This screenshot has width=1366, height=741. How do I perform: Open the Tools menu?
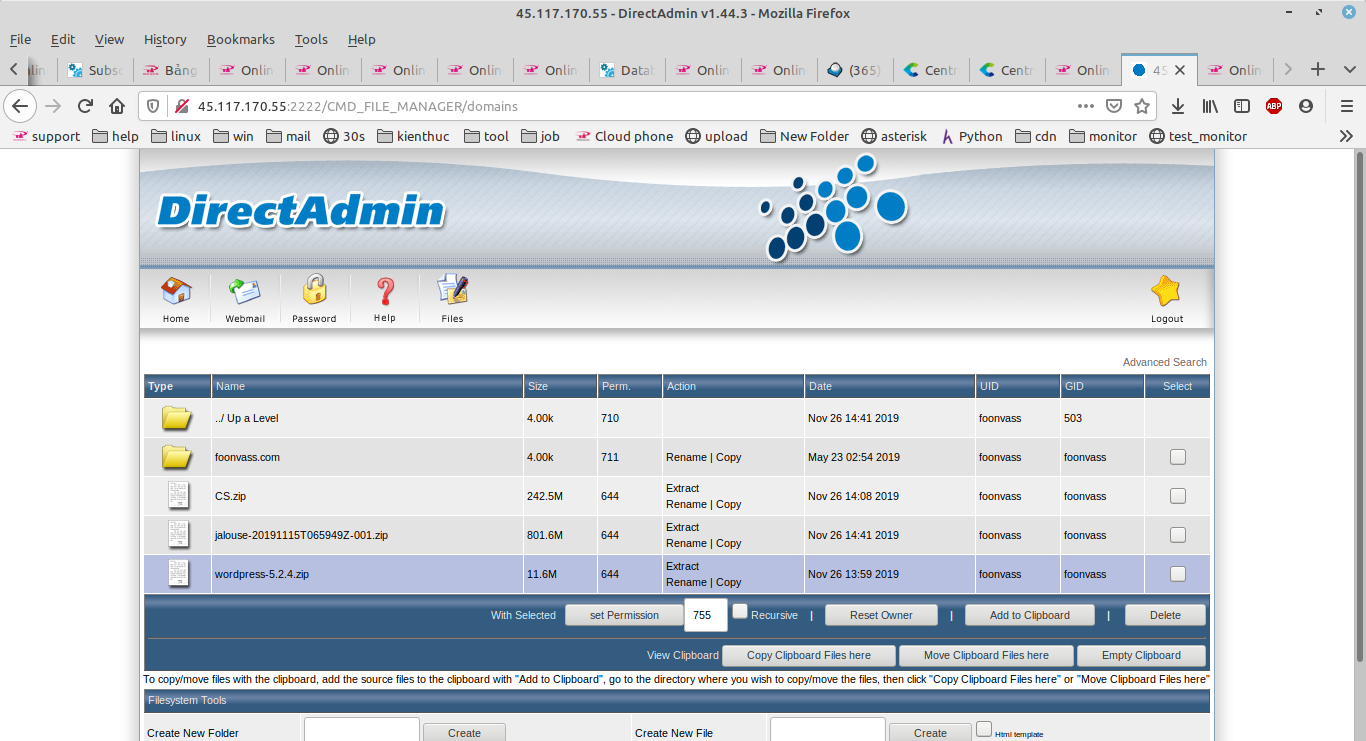(311, 39)
